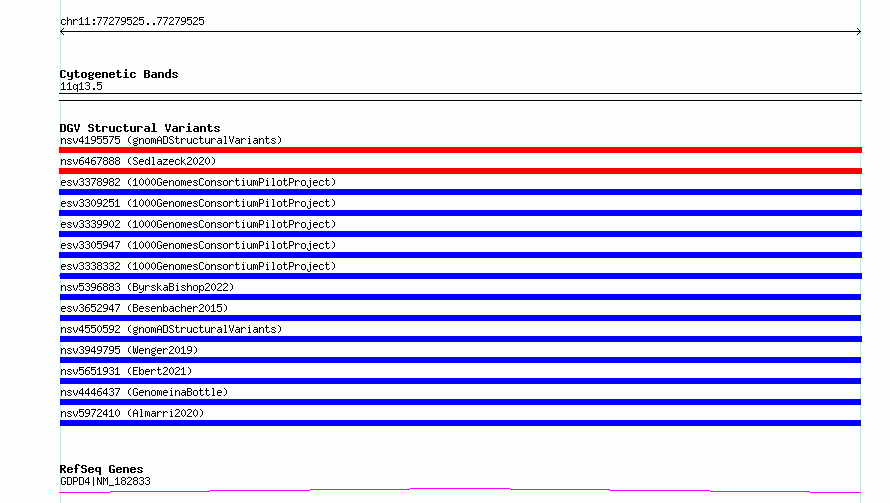Click blue bar under nsv4446437
890x503 pixels.
[460, 402]
